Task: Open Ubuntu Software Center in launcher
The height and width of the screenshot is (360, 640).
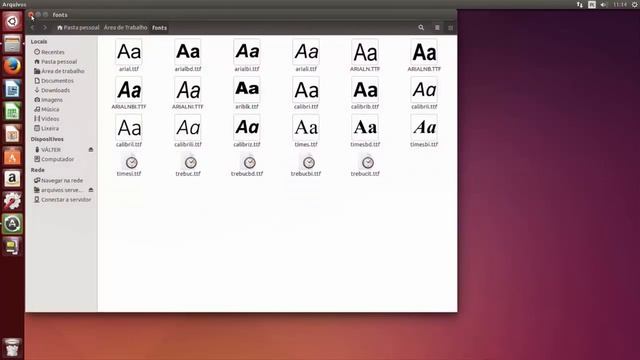Action: pyautogui.click(x=12, y=156)
